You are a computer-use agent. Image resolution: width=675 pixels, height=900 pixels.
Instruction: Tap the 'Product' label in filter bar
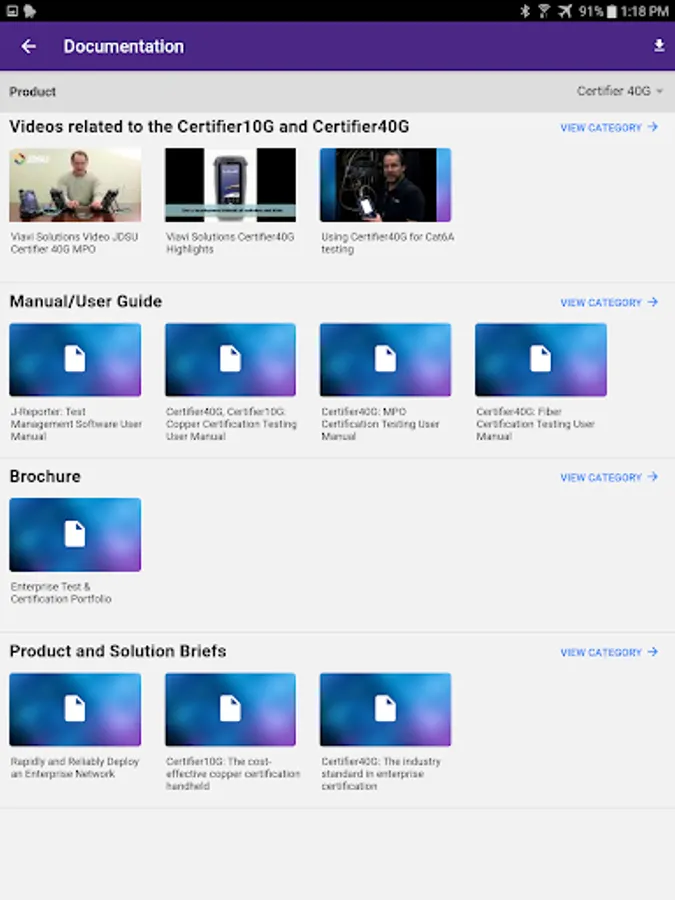pyautogui.click(x=33, y=92)
